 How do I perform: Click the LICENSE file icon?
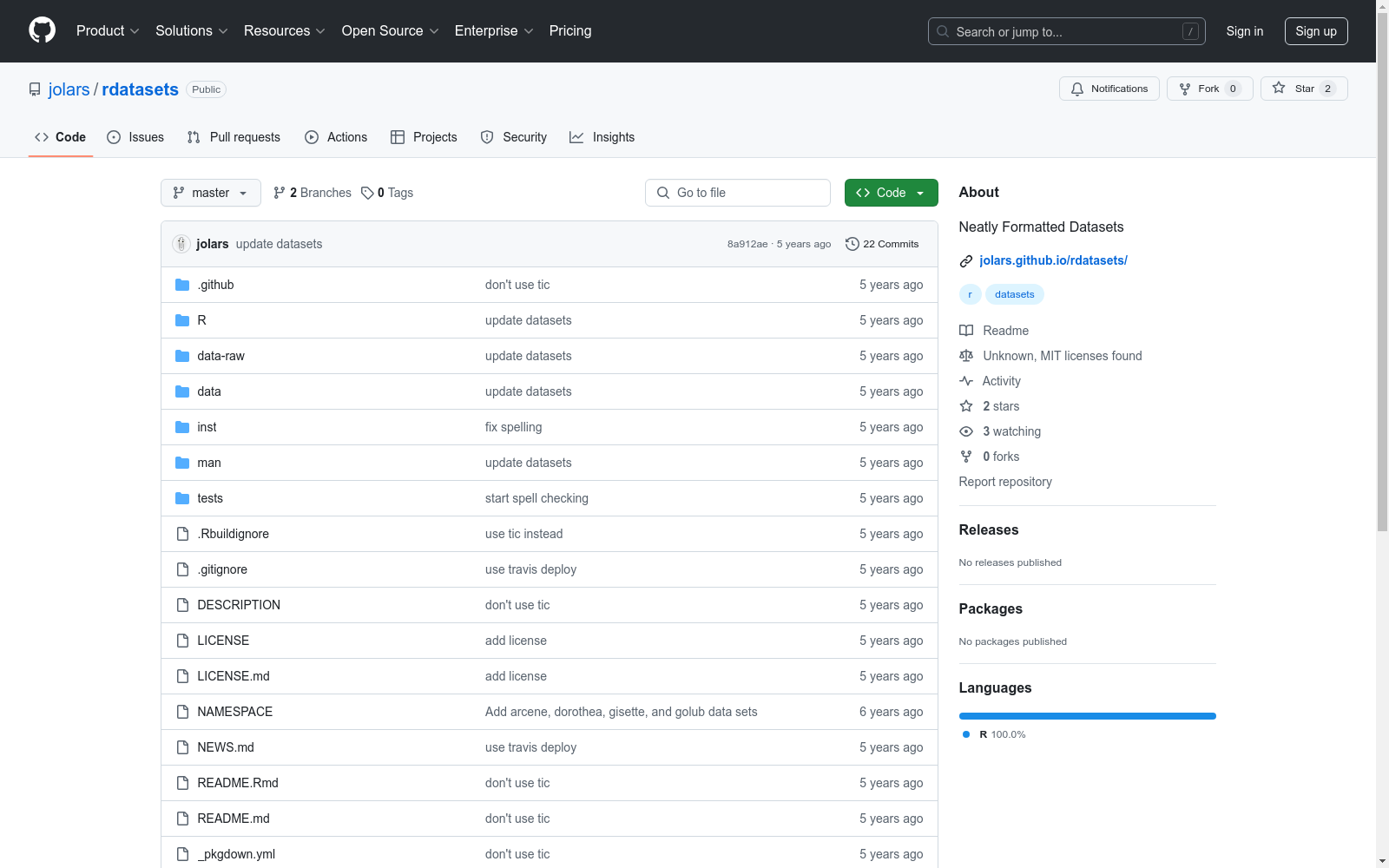coord(182,641)
